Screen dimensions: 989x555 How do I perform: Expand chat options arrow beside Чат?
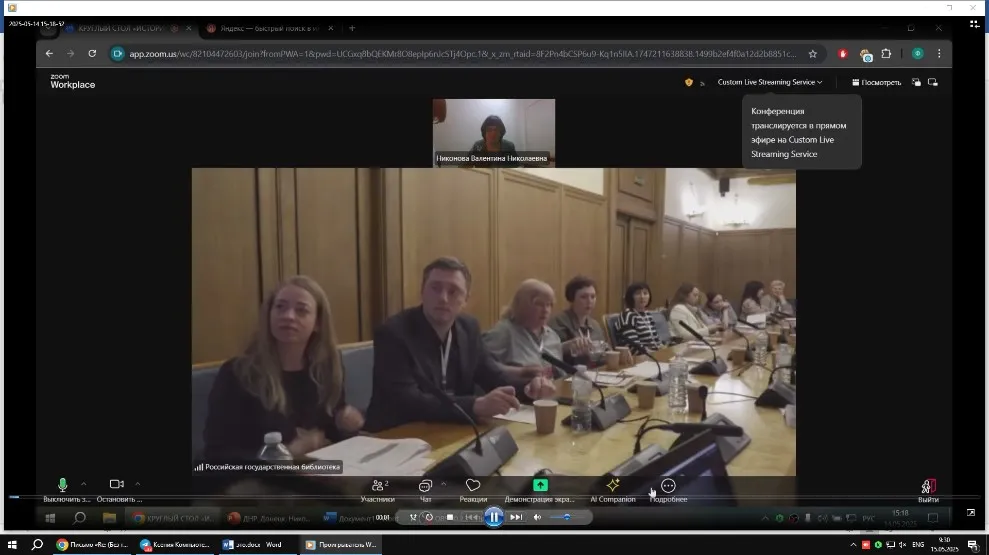[x=443, y=484]
